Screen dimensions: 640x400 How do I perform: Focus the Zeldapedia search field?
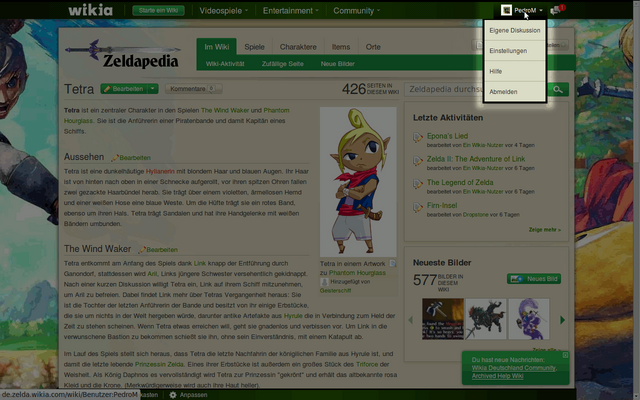[444, 89]
